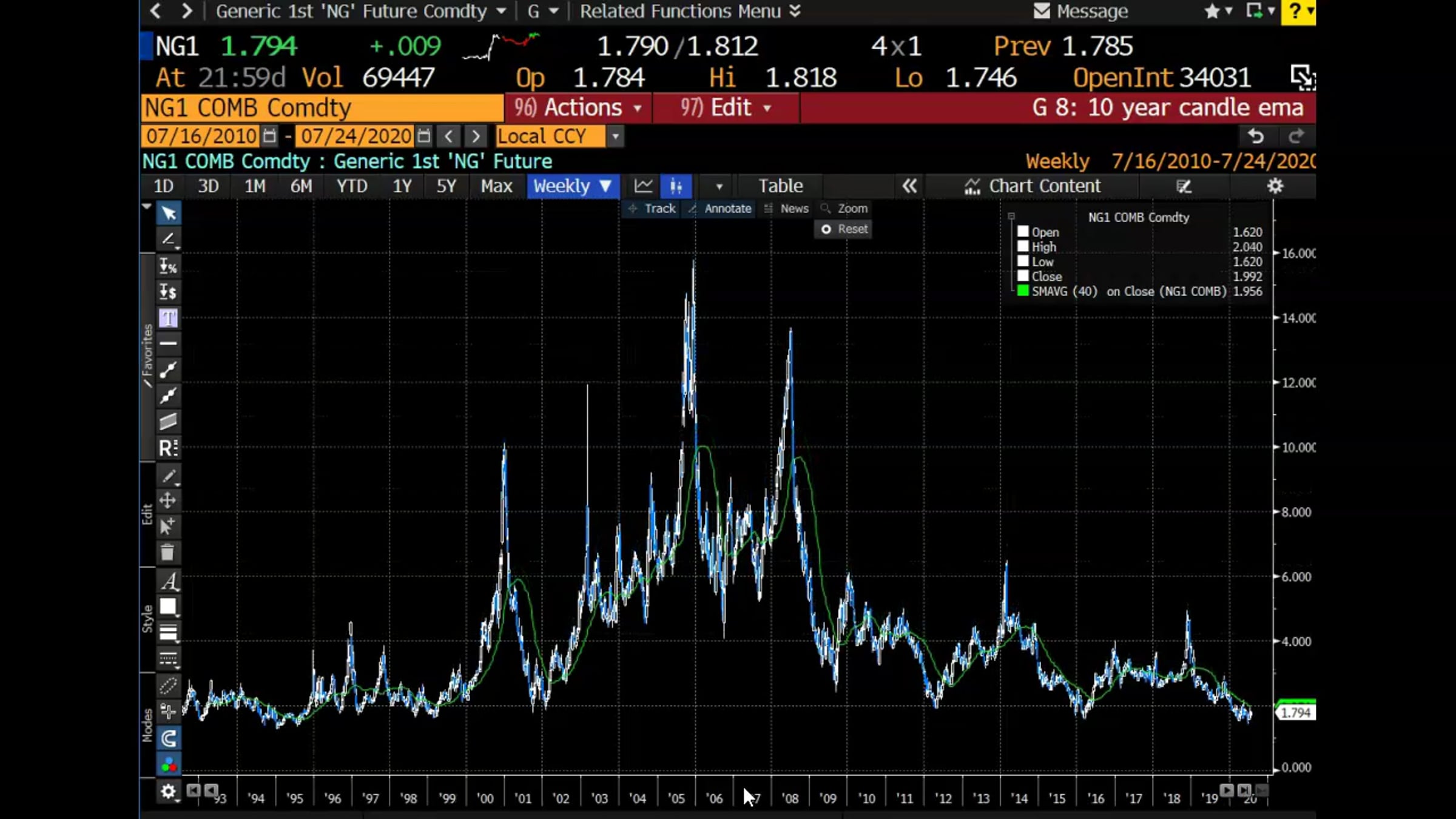Toggle the Open series checkbox
The height and width of the screenshot is (819, 1456).
pos(1023,232)
